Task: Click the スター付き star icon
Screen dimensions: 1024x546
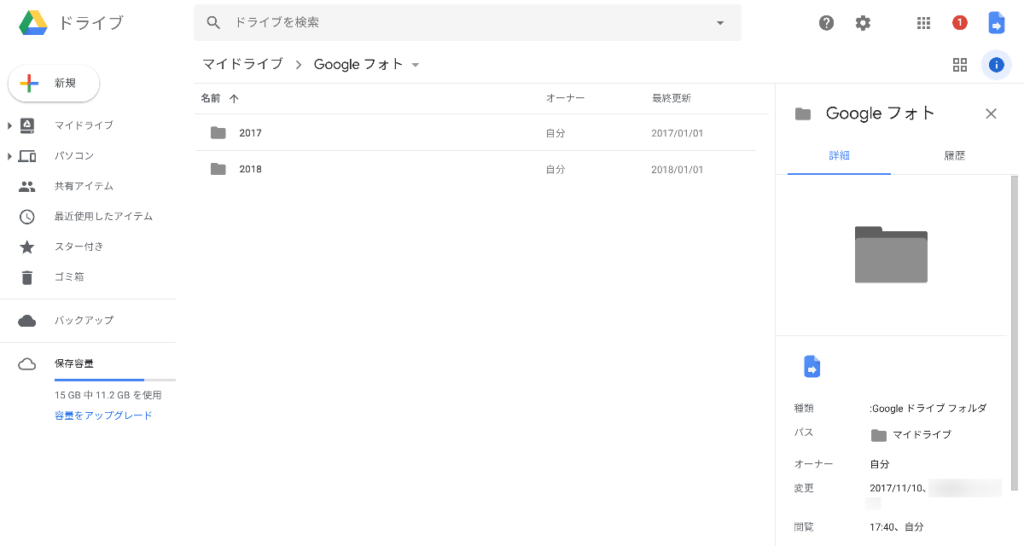Action: [27, 247]
